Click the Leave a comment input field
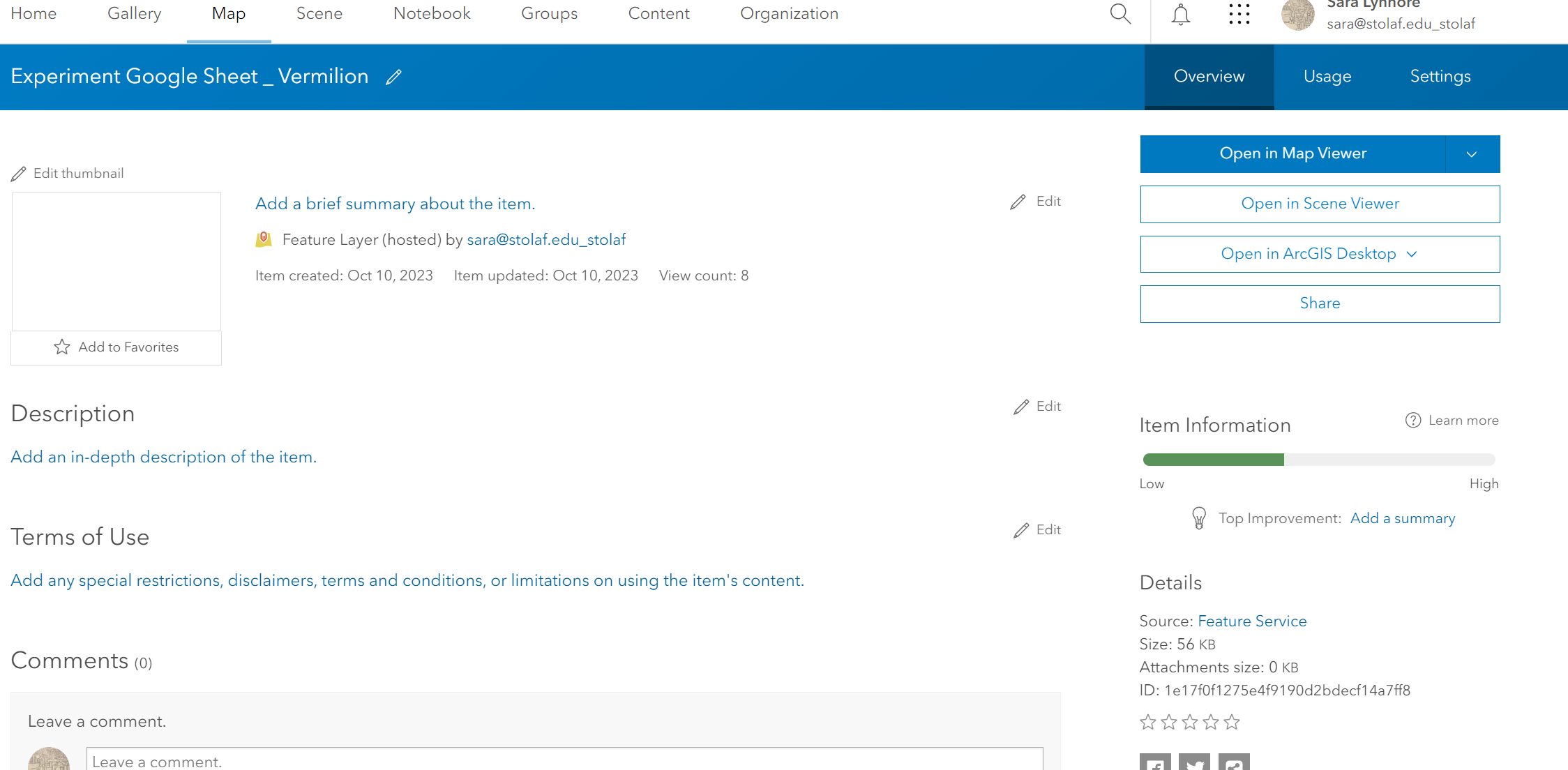Image resolution: width=1568 pixels, height=770 pixels. [x=565, y=760]
